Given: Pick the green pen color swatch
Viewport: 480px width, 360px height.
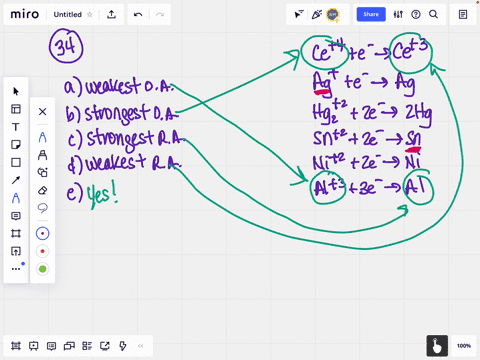Looking at the screenshot, I should click(42, 269).
